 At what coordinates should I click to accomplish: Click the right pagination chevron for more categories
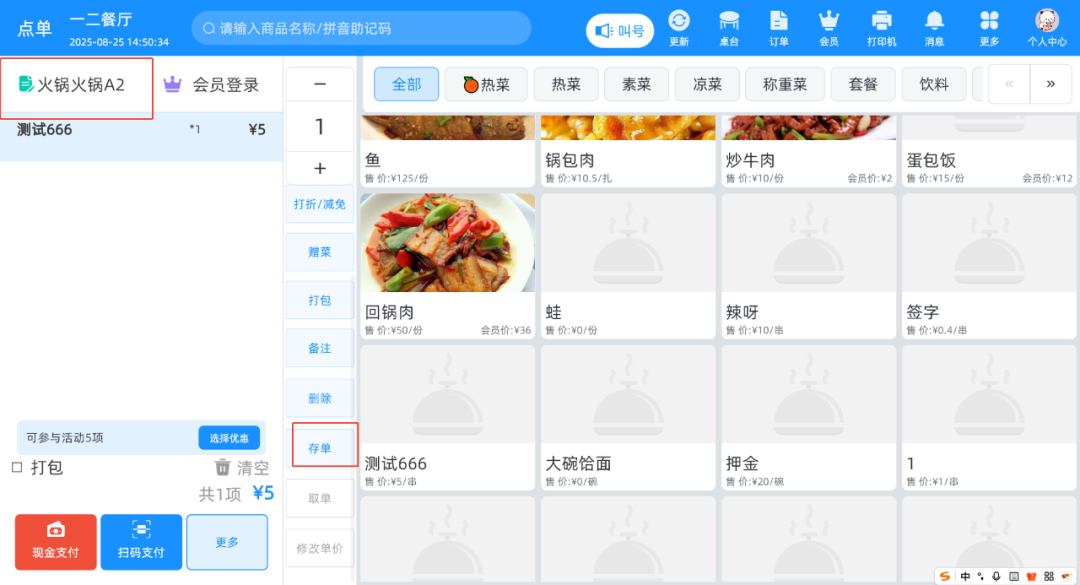(1053, 84)
